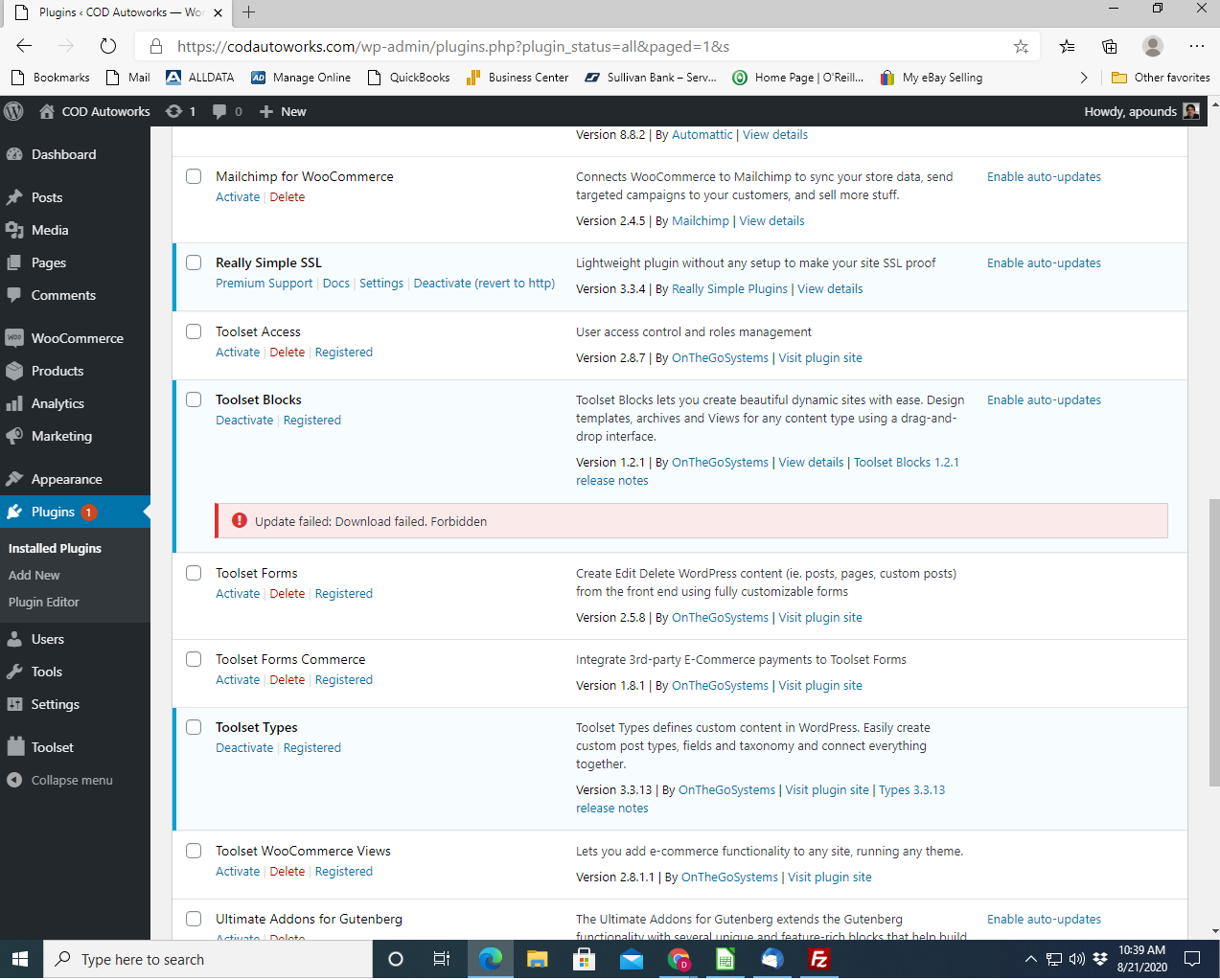Open the Toolset sidebar menu

pyautogui.click(x=52, y=747)
